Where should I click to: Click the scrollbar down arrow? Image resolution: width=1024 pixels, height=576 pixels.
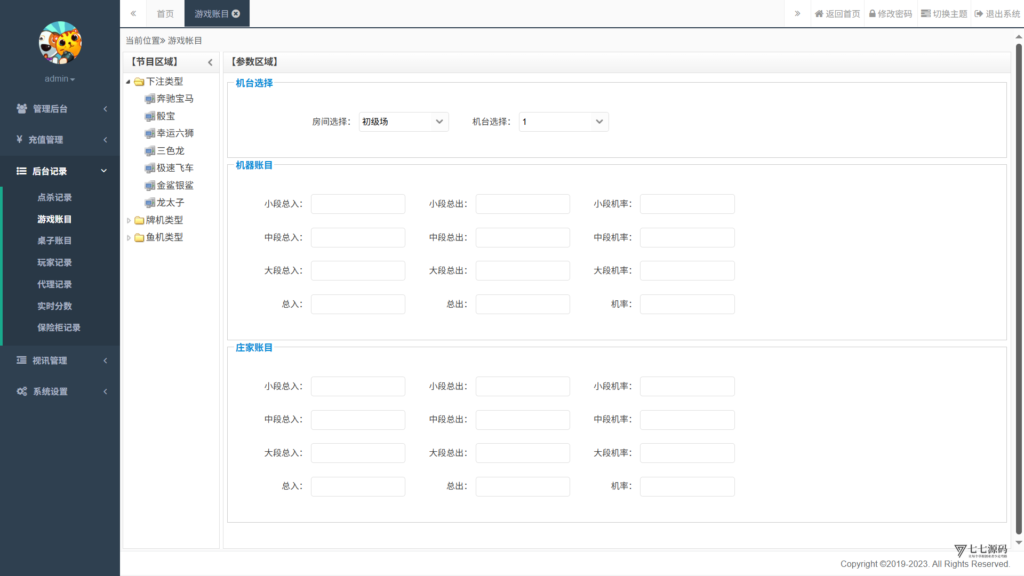[1018, 543]
